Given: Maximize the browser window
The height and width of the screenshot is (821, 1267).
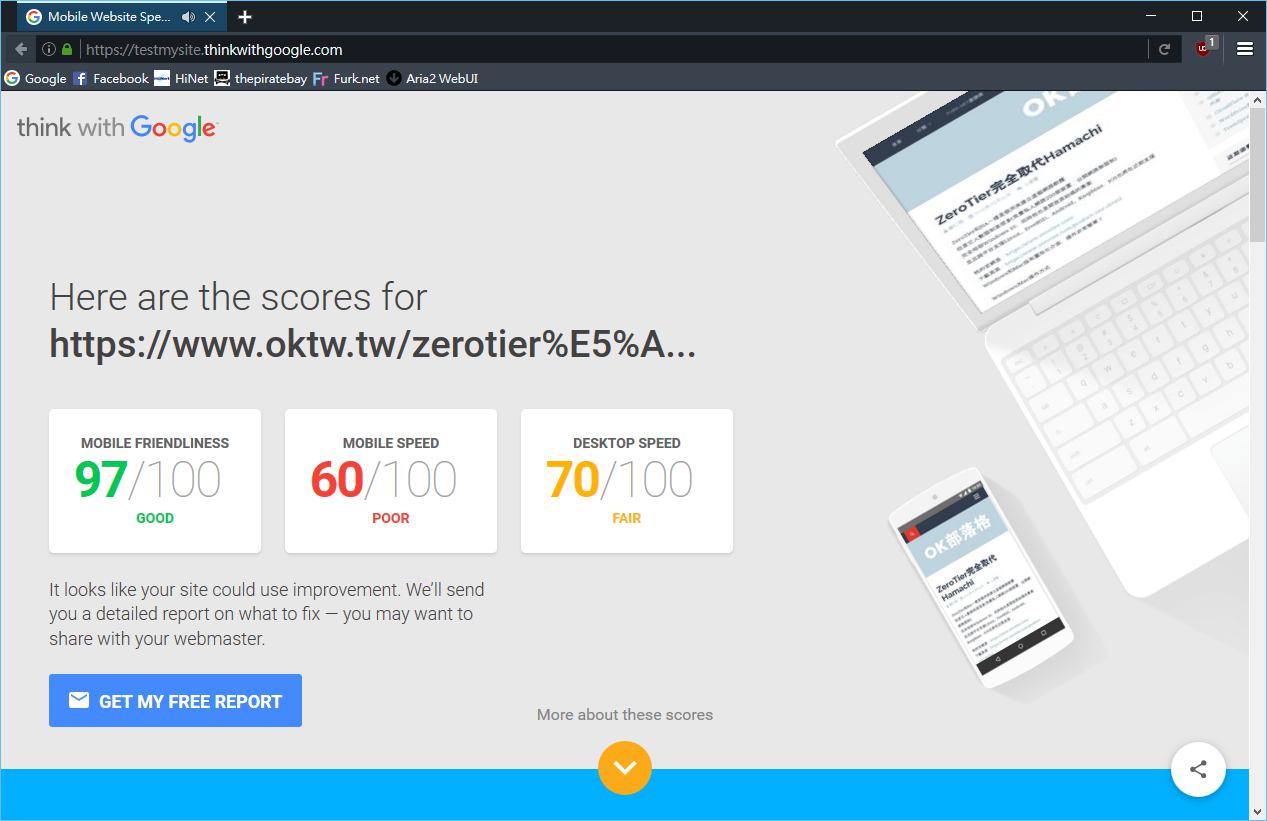Looking at the screenshot, I should coord(1197,16).
